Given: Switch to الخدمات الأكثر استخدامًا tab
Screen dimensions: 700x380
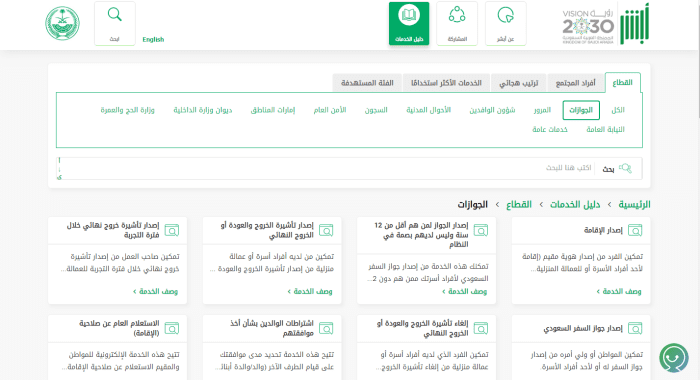Looking at the screenshot, I should click(x=446, y=83).
